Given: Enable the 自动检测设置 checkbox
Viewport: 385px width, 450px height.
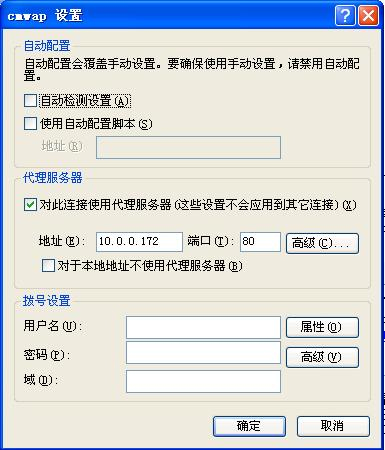Looking at the screenshot, I should [x=30, y=100].
